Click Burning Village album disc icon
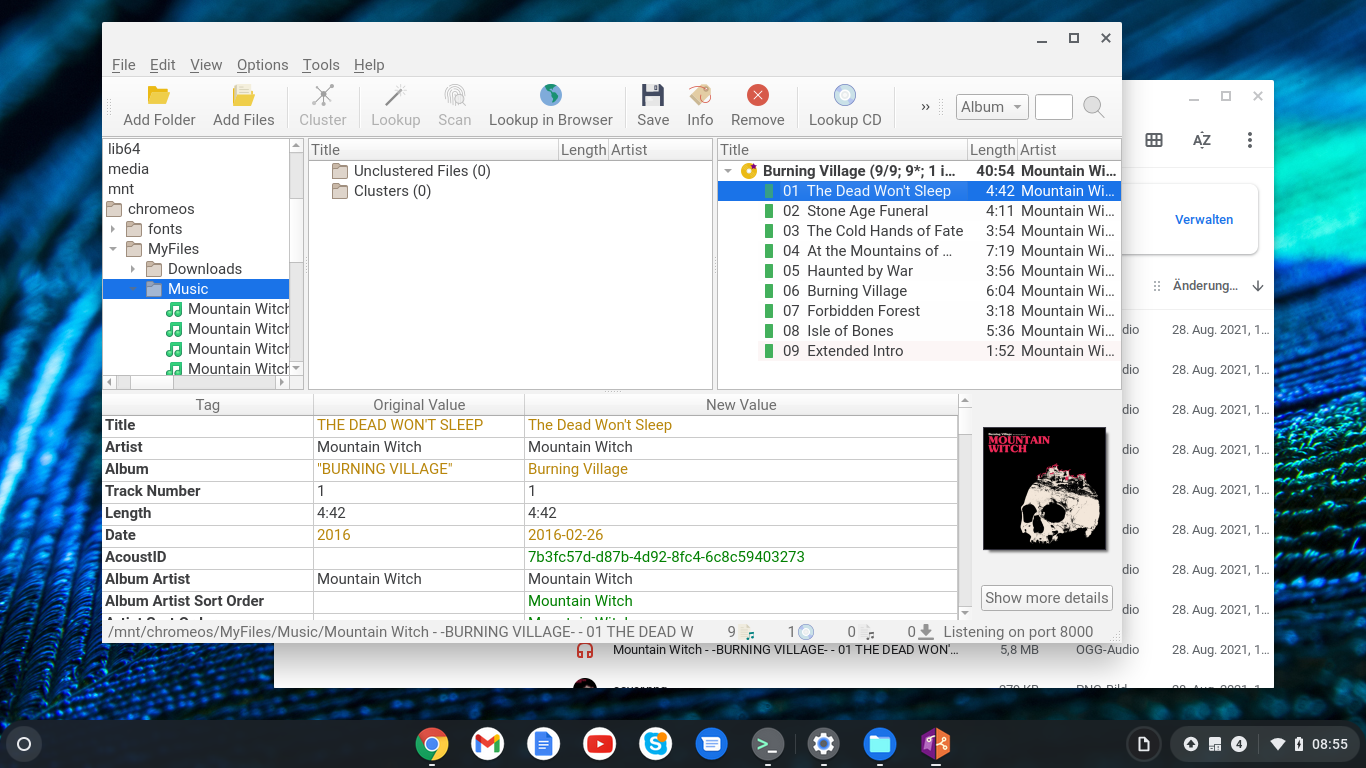Image resolution: width=1366 pixels, height=768 pixels. click(749, 171)
